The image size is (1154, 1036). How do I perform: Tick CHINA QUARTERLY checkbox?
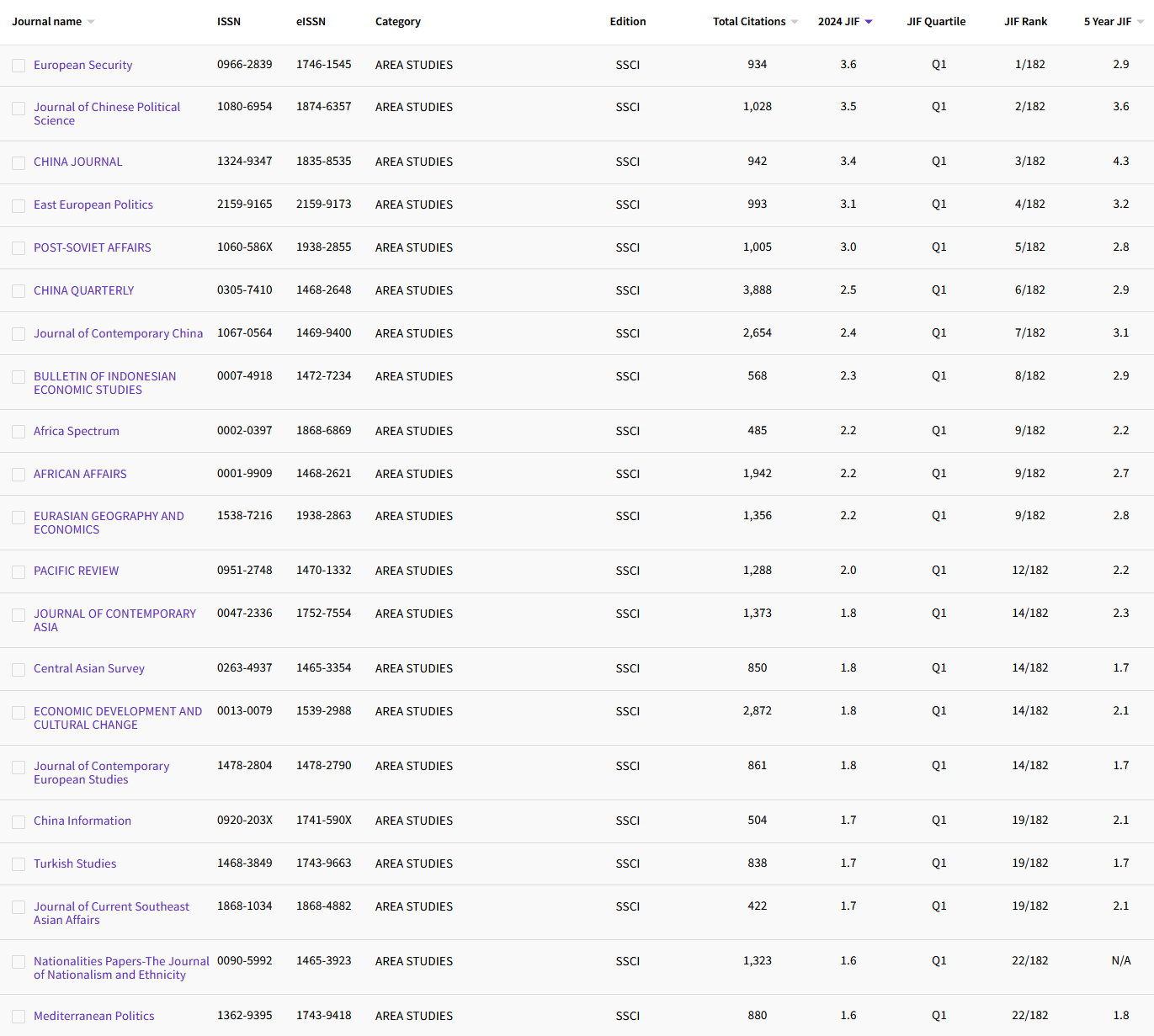[x=19, y=292]
